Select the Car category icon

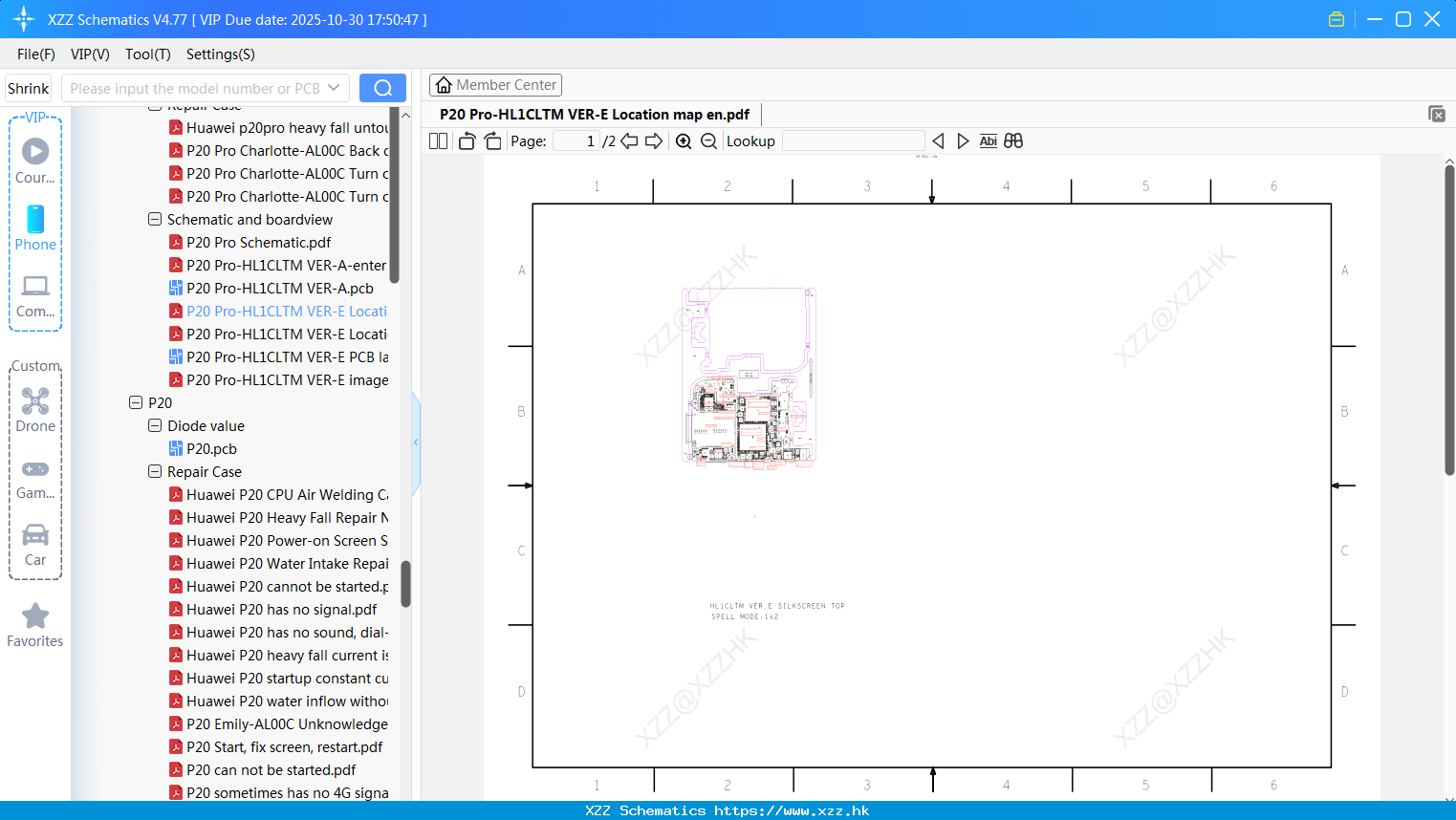click(x=35, y=545)
